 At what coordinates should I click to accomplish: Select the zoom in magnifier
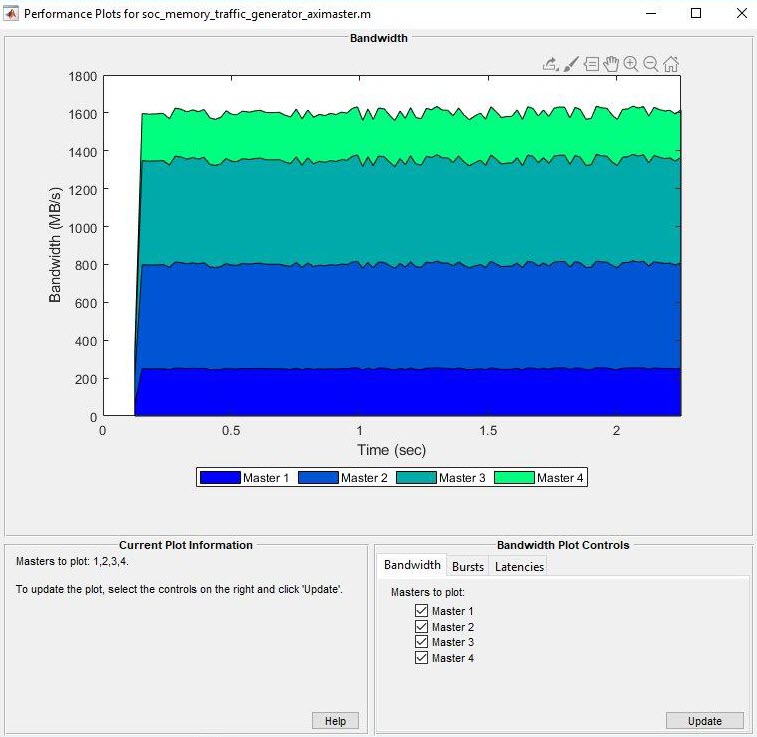click(x=631, y=64)
